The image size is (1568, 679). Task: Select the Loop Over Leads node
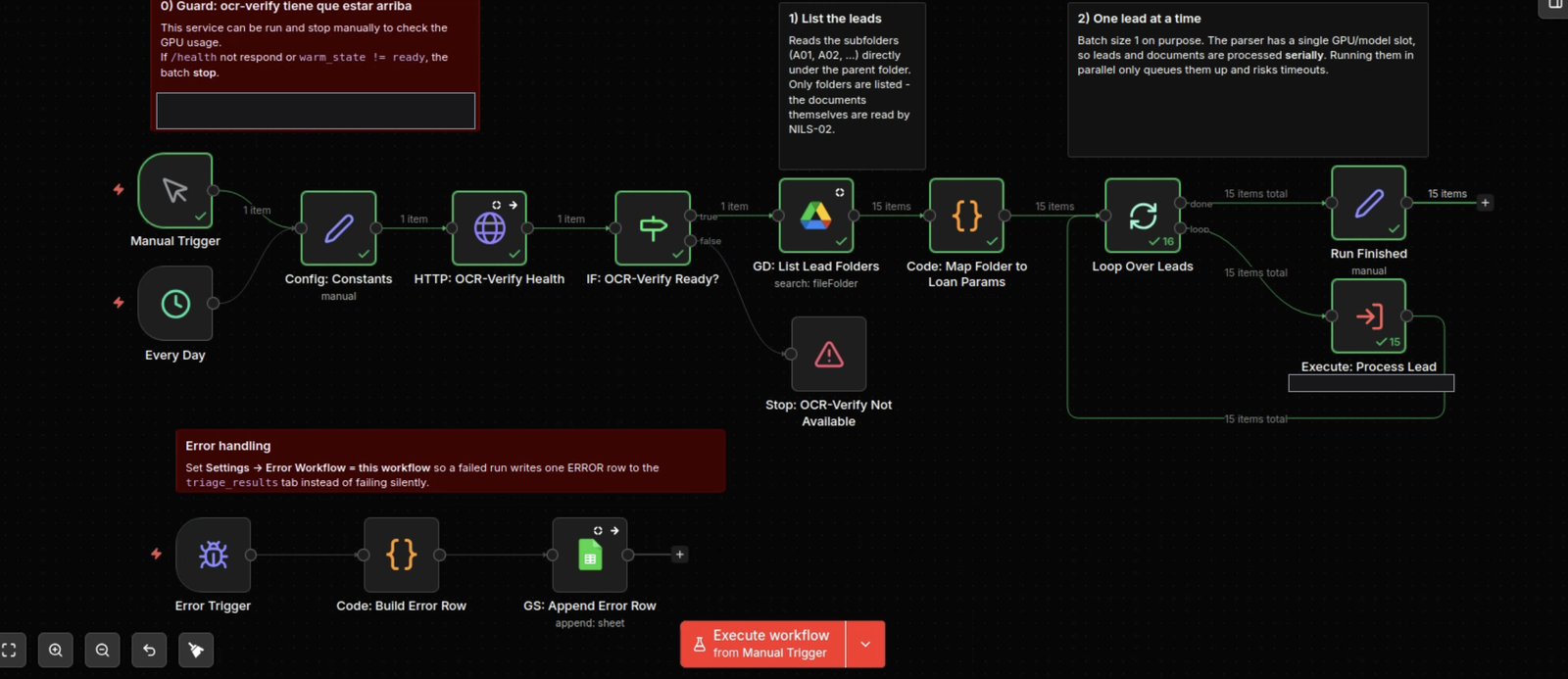pos(1143,216)
